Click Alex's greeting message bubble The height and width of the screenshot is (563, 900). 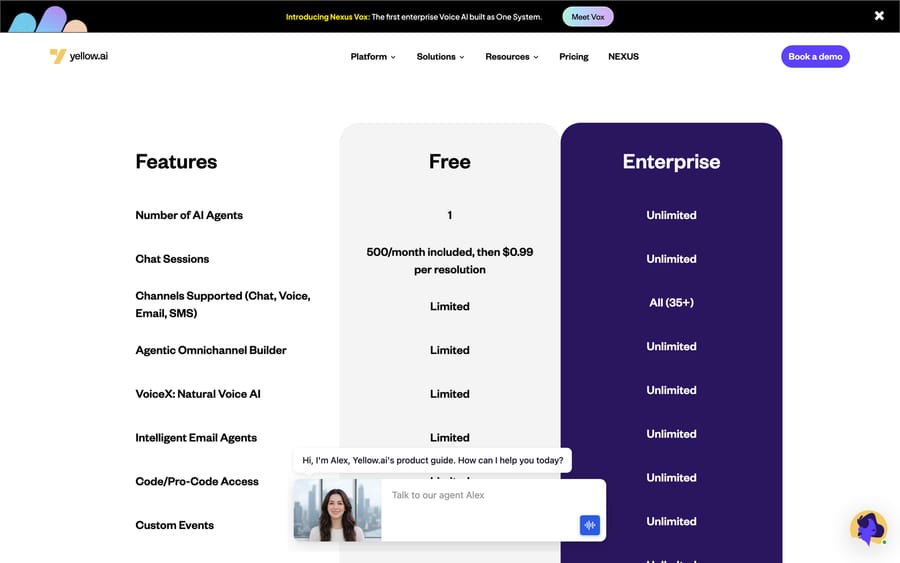[432, 460]
